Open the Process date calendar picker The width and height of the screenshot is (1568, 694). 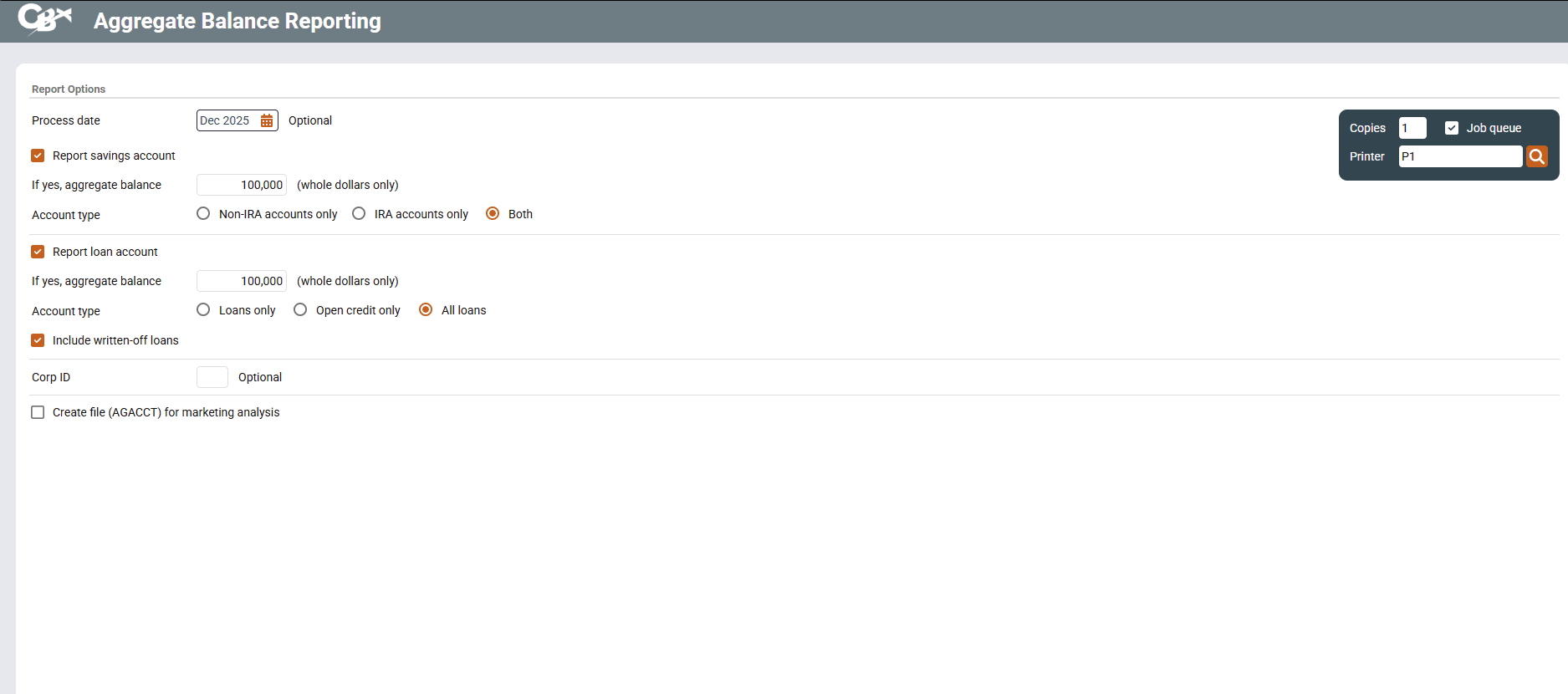[267, 120]
